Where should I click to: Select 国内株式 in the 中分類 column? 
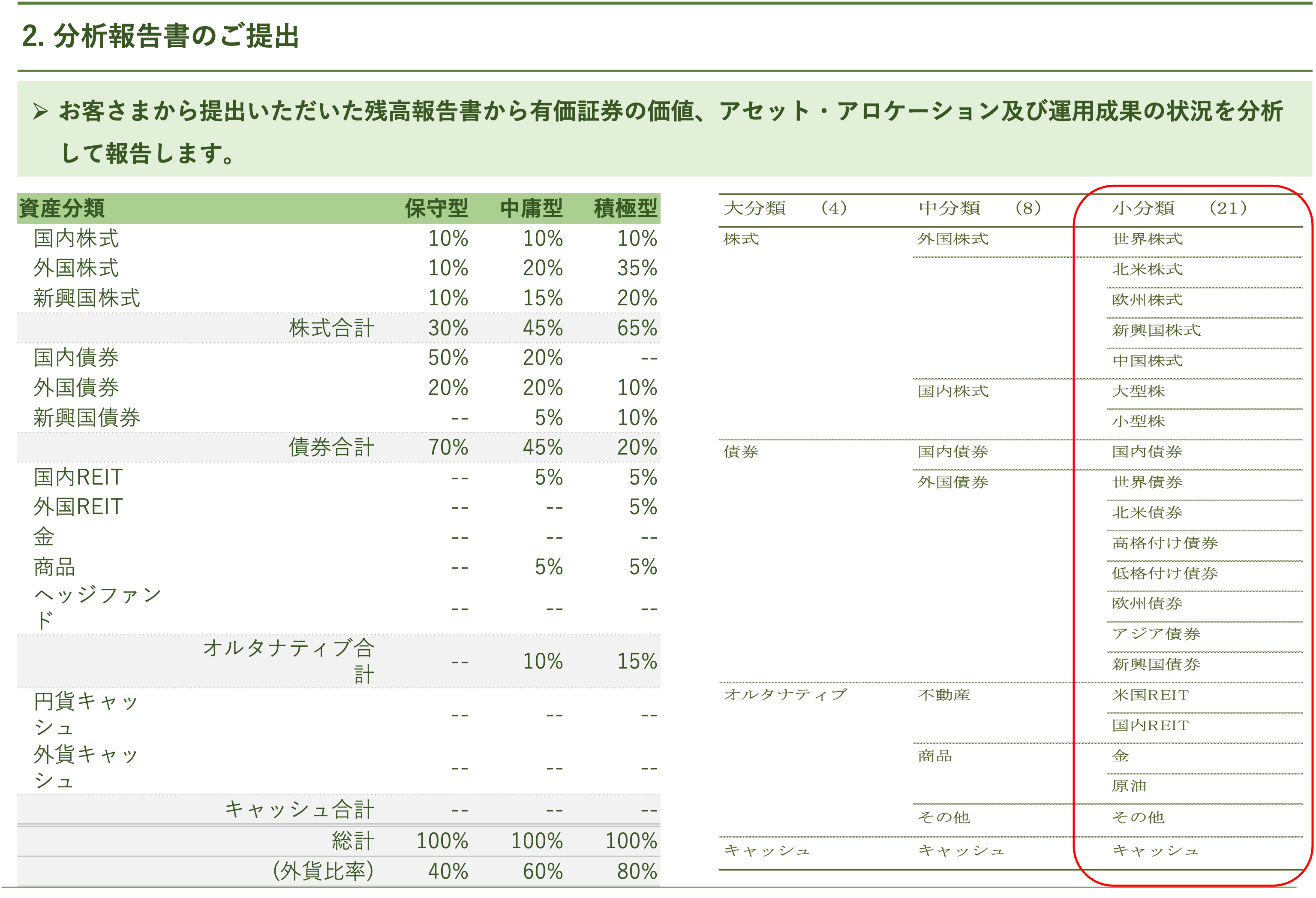pos(953,391)
